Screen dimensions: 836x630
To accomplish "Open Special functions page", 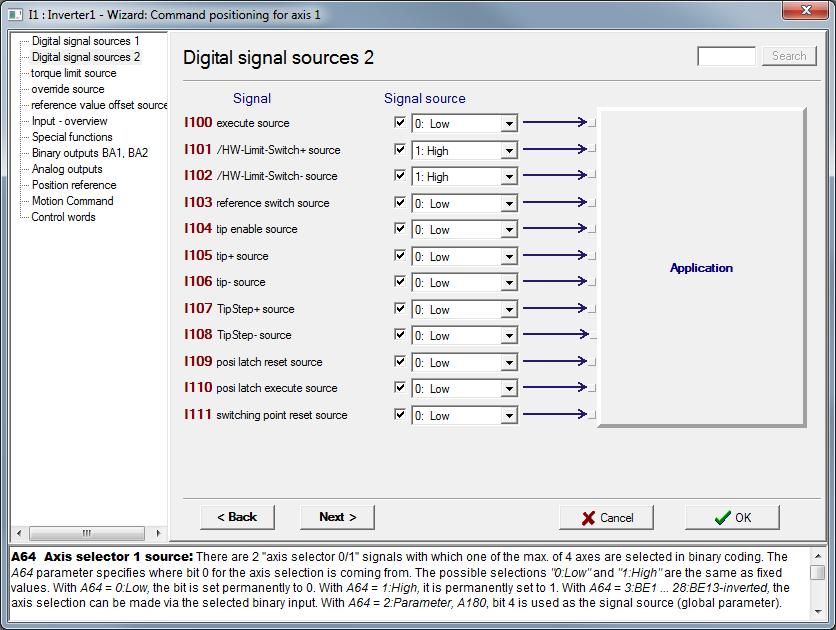I will coord(72,137).
